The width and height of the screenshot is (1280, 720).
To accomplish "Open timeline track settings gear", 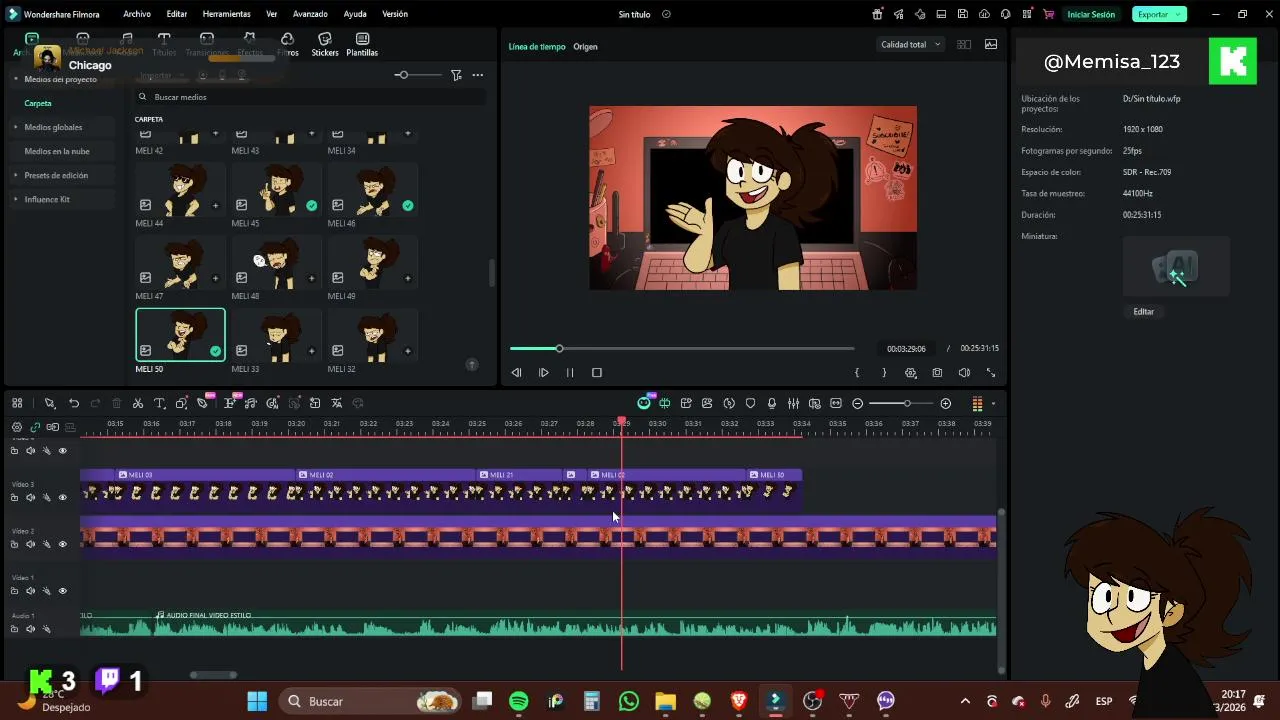I will (17, 427).
